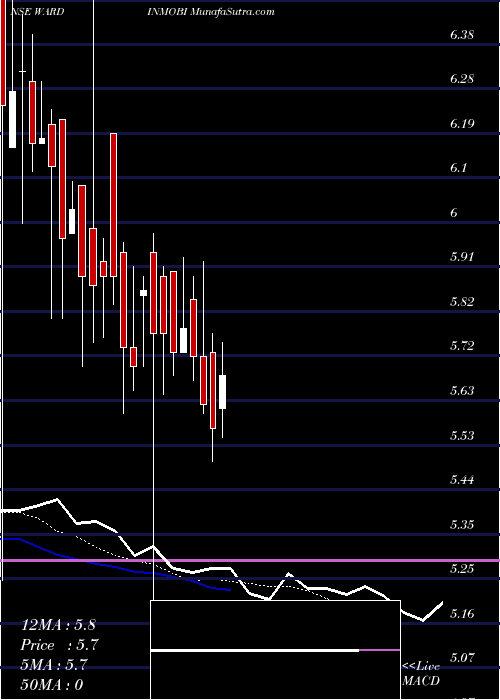
Task: Click the '5MA : 5.7' indicator text
Action: [56, 665]
